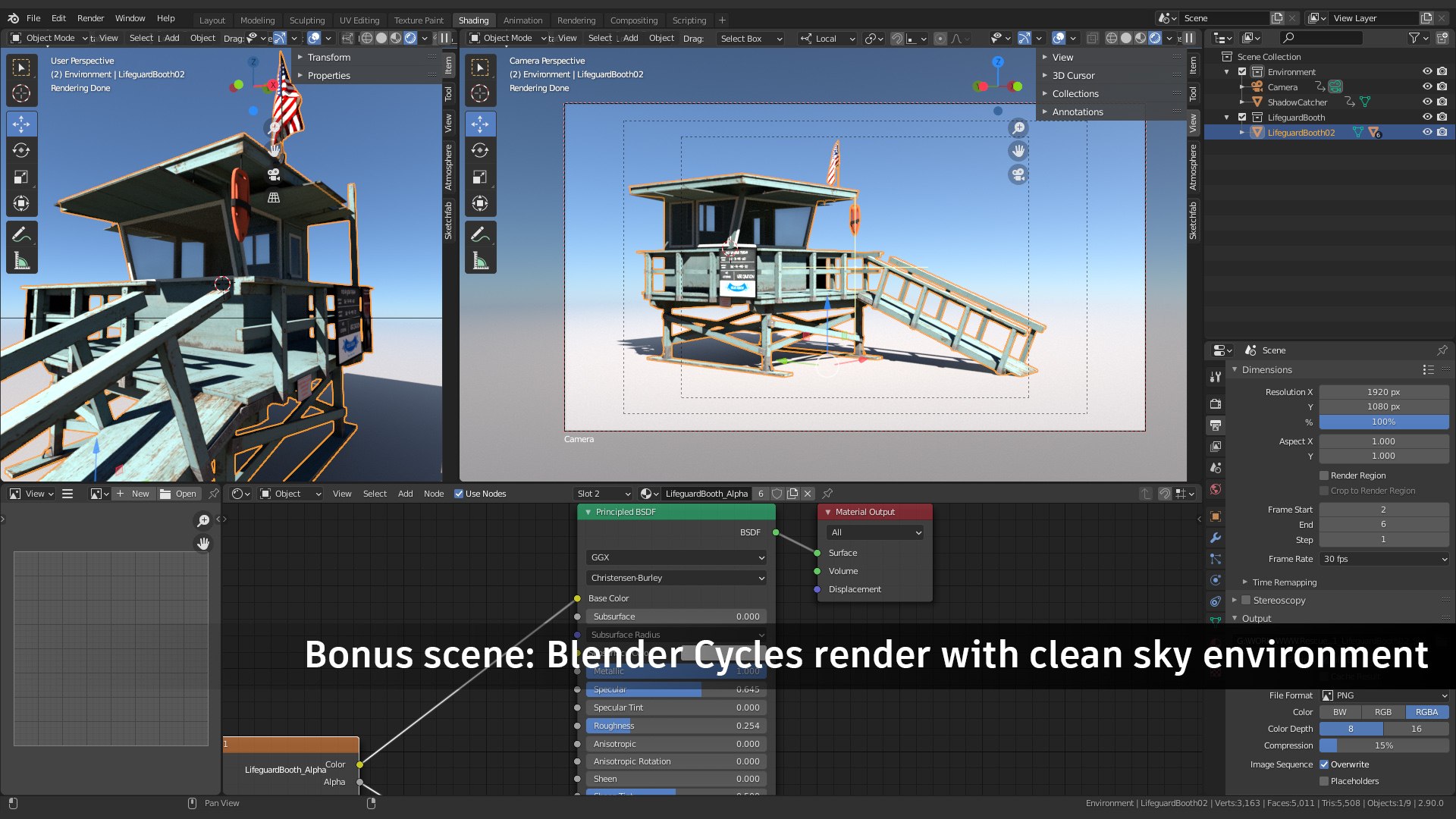Uncheck the Use Nodes checkbox
The width and height of the screenshot is (1456, 819).
459,494
